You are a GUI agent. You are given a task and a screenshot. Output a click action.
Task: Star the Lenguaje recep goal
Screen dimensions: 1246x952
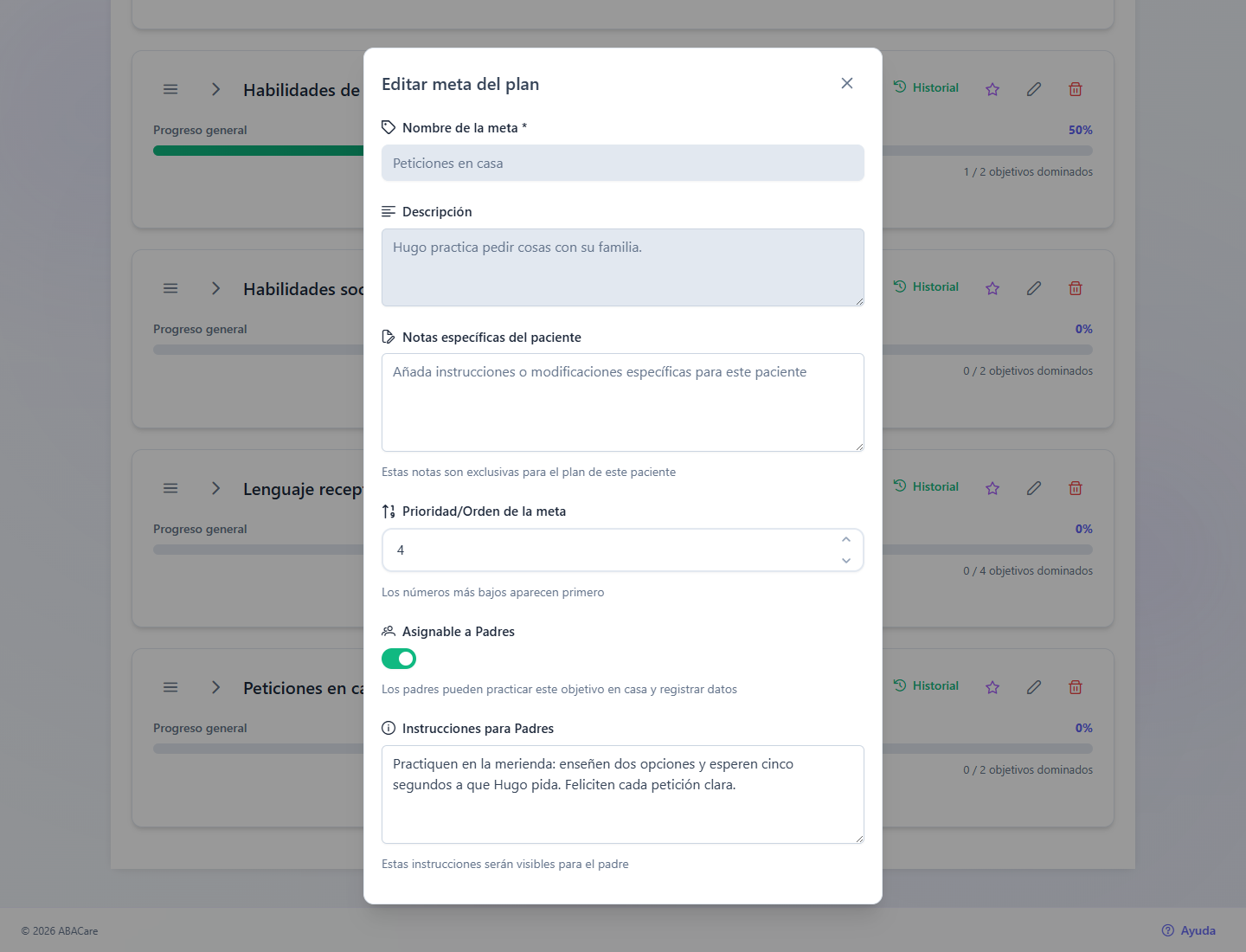tap(992, 488)
